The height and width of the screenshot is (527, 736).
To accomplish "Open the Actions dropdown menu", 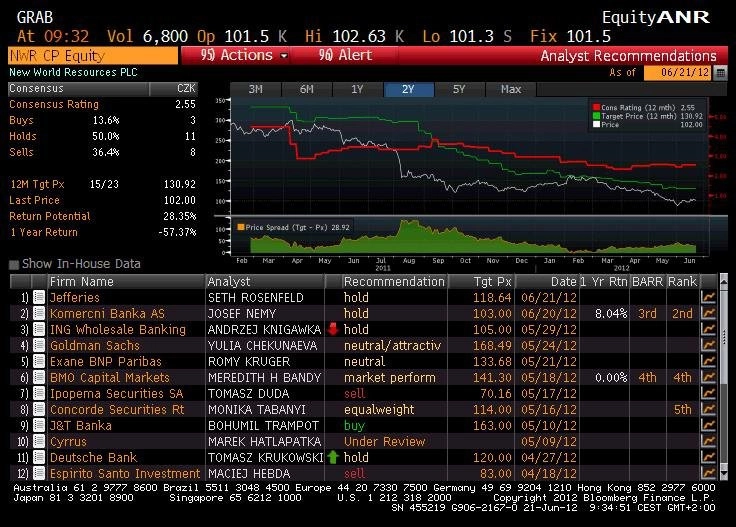I will coord(243,55).
